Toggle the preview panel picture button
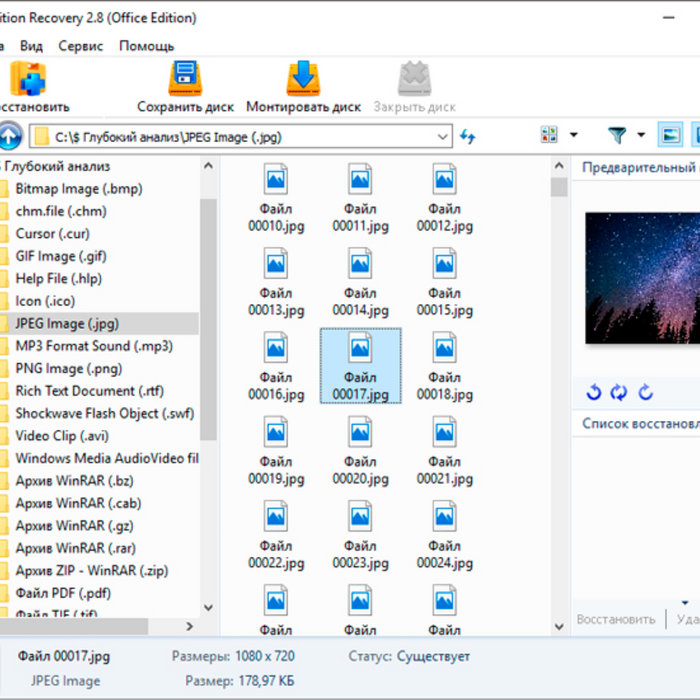 point(670,135)
